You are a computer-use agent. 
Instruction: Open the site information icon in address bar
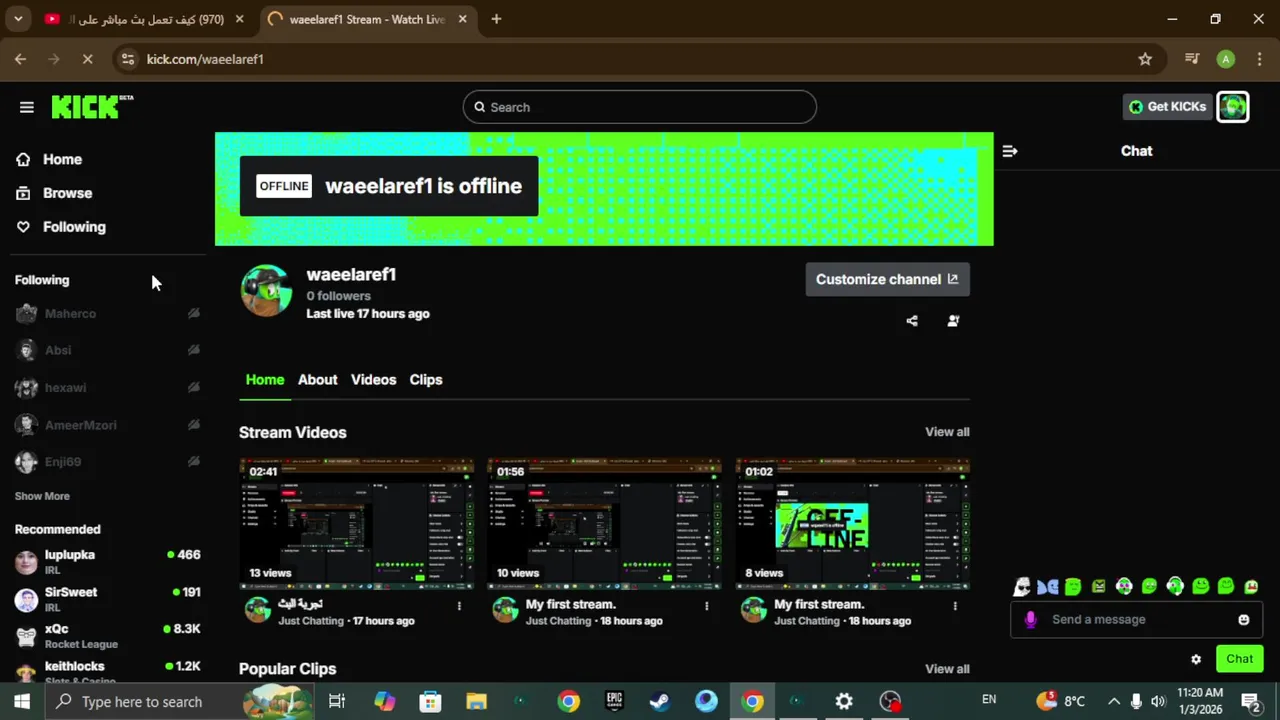127,59
